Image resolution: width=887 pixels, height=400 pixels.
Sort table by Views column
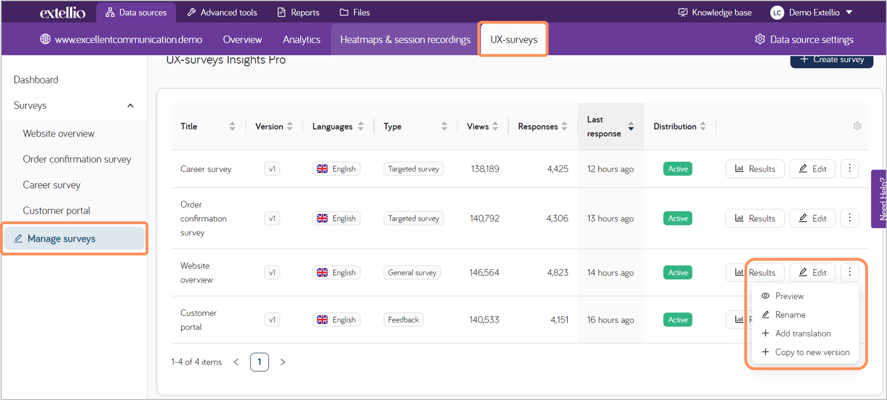496,127
